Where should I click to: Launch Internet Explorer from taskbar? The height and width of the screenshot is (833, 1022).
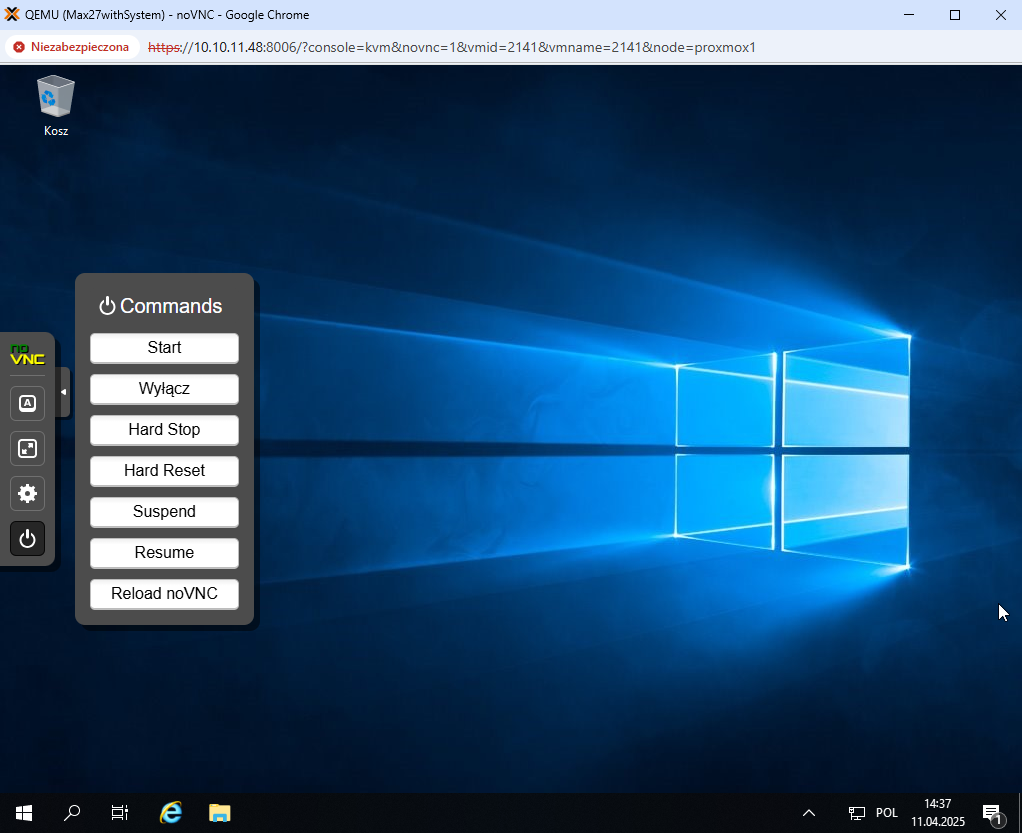pos(171,813)
